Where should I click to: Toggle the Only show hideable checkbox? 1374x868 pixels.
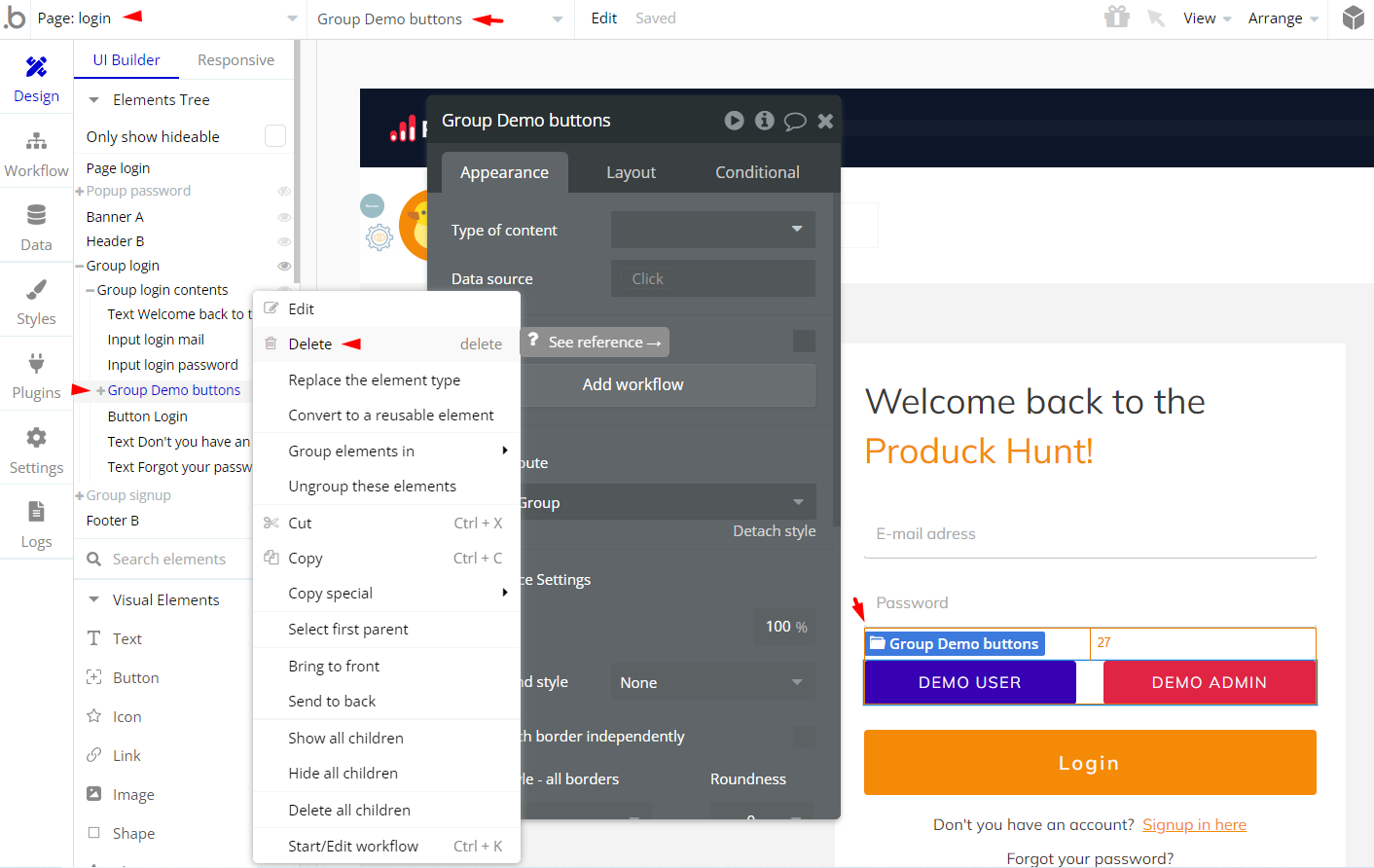tap(275, 136)
